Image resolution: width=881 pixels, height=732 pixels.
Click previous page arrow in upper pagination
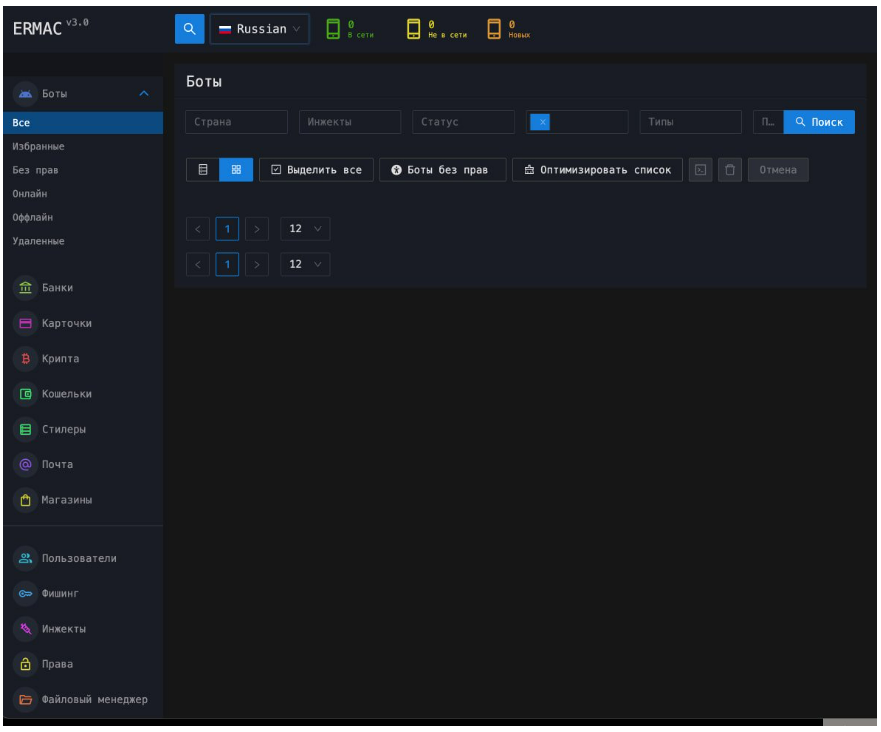[x=198, y=229]
